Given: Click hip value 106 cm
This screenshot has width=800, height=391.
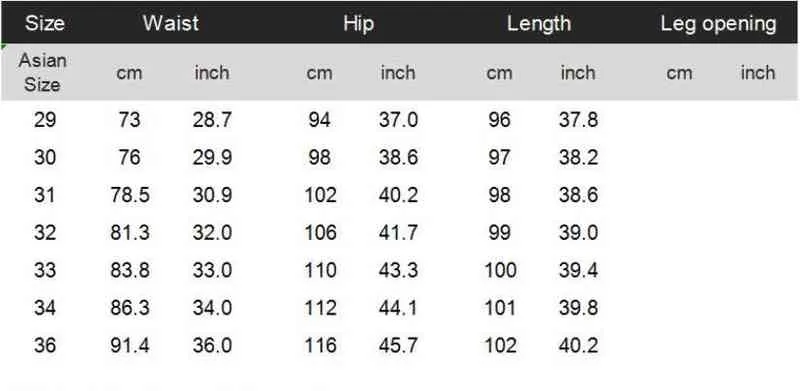Looking at the screenshot, I should pyautogui.click(x=320, y=233).
